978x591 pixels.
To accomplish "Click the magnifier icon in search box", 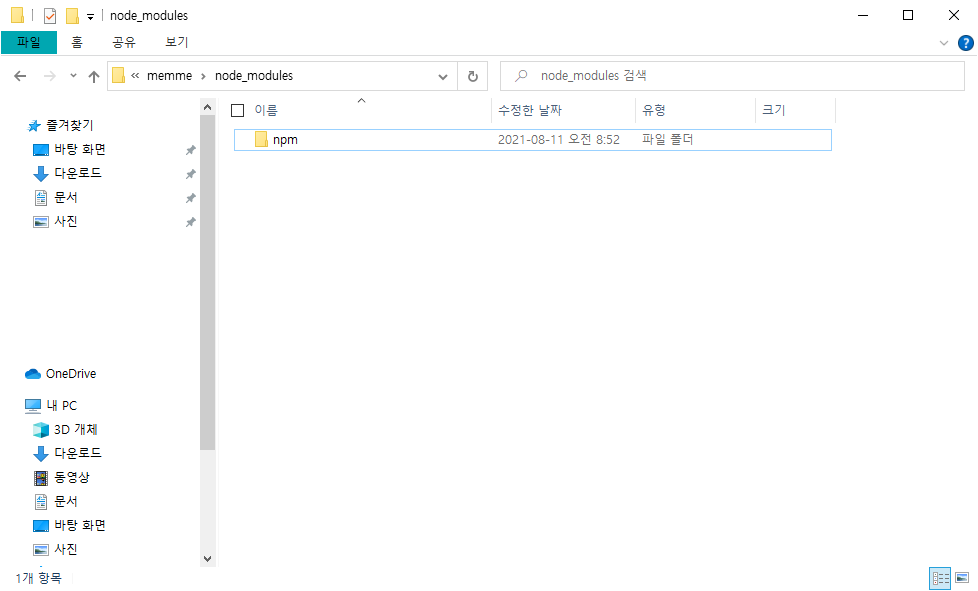I will 521,76.
